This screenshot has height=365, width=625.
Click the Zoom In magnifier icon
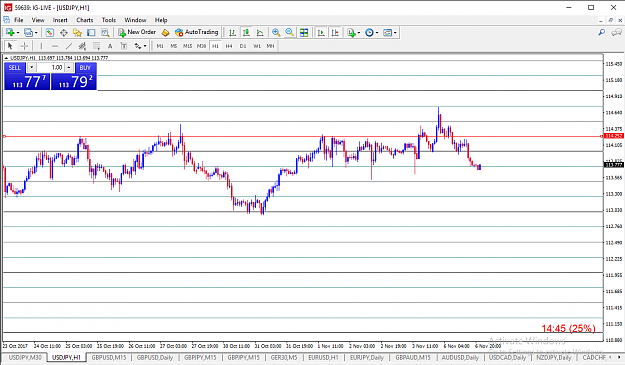click(x=276, y=33)
